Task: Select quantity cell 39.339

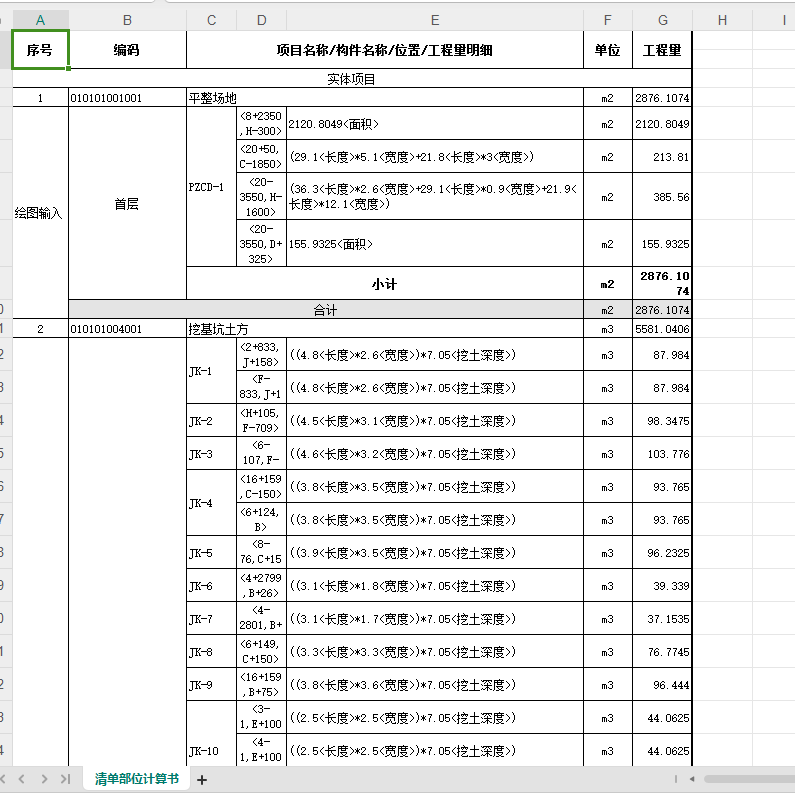Action: coord(662,586)
